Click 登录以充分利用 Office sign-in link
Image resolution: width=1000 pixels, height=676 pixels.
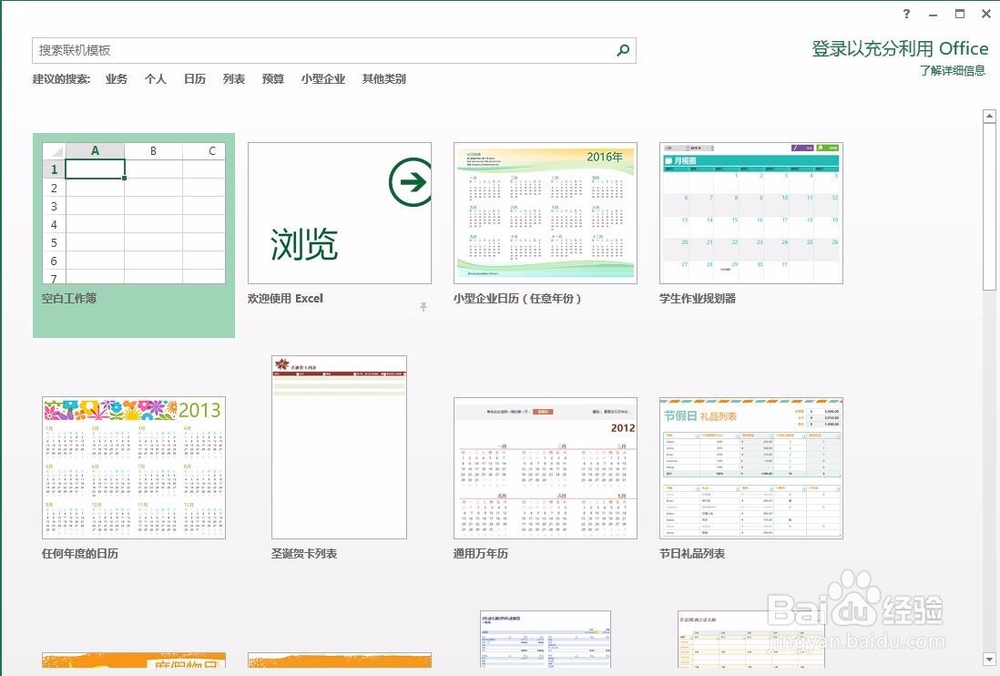(900, 48)
